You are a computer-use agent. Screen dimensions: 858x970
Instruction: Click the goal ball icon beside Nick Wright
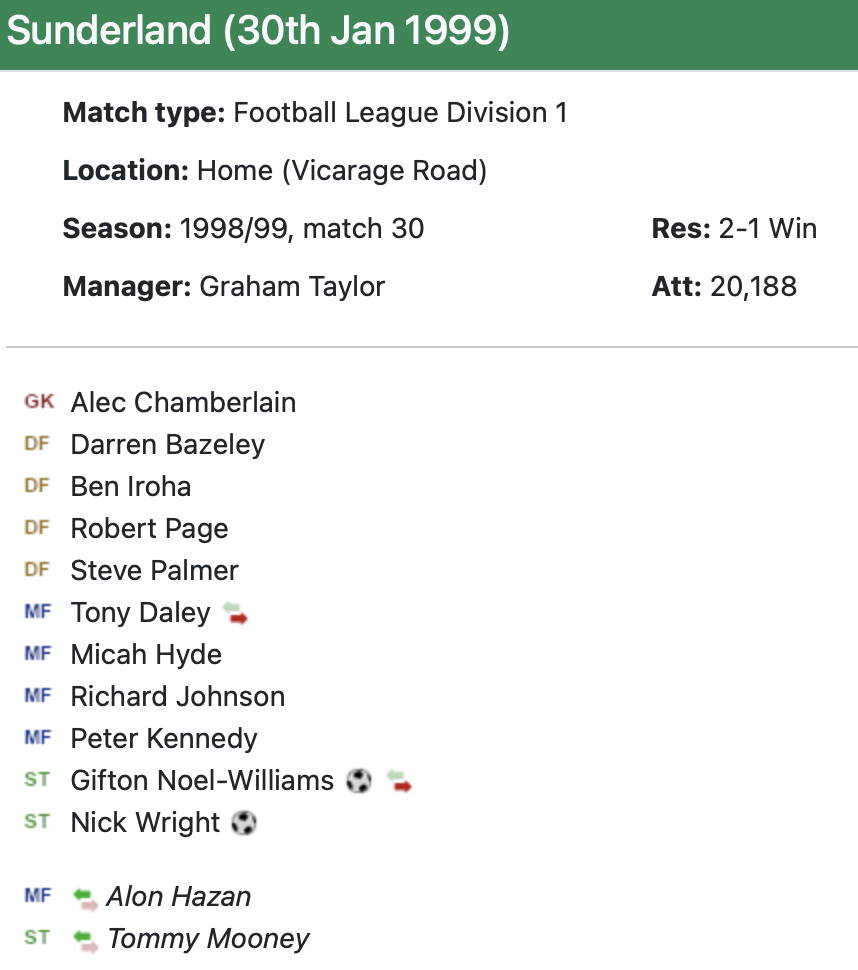click(243, 823)
